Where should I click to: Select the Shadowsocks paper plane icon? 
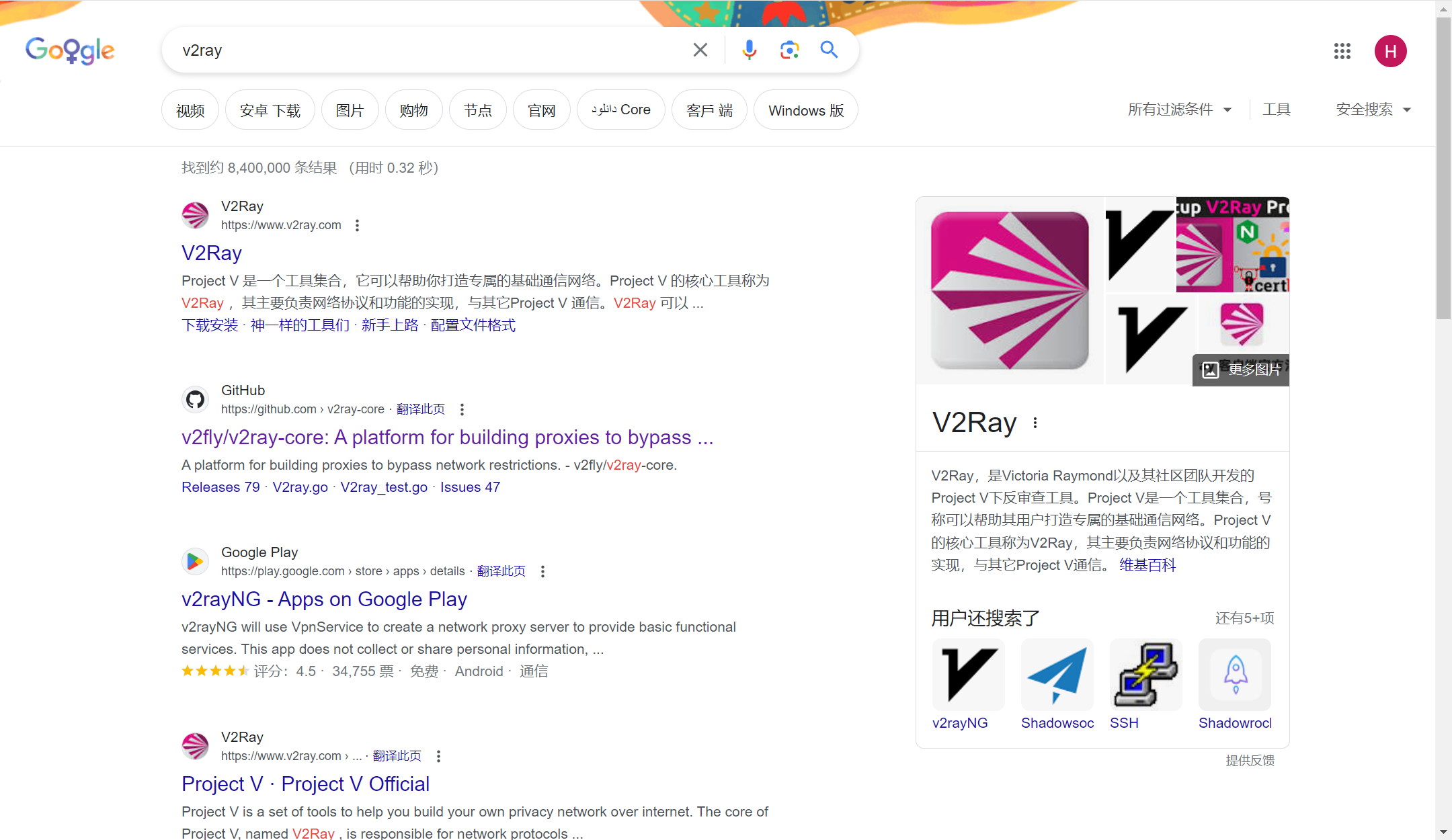[1057, 675]
